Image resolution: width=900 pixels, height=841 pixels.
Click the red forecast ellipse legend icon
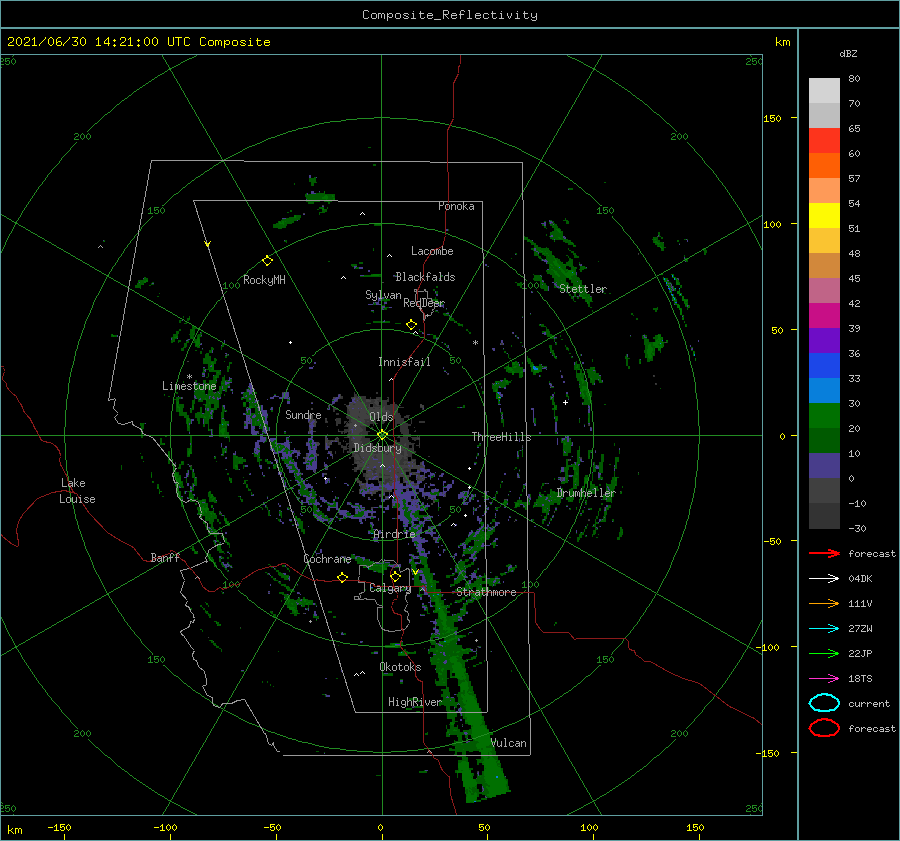pos(824,728)
